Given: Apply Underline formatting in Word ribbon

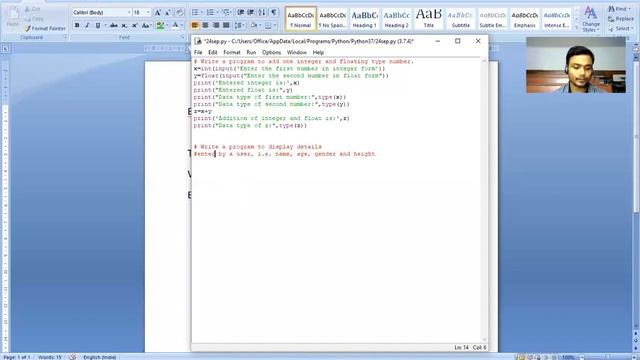Looking at the screenshot, I should (98, 25).
